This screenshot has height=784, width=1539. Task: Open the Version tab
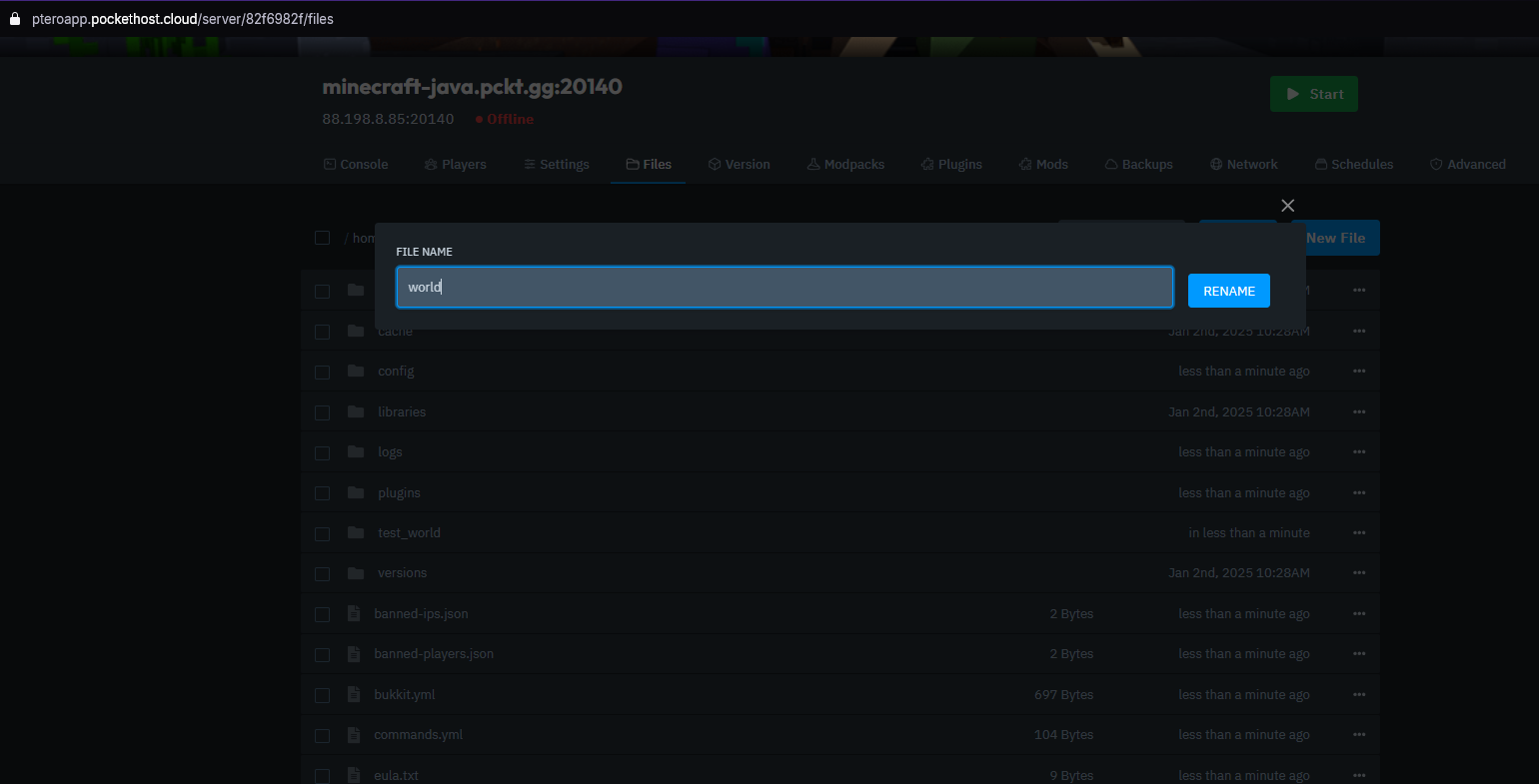(x=740, y=164)
